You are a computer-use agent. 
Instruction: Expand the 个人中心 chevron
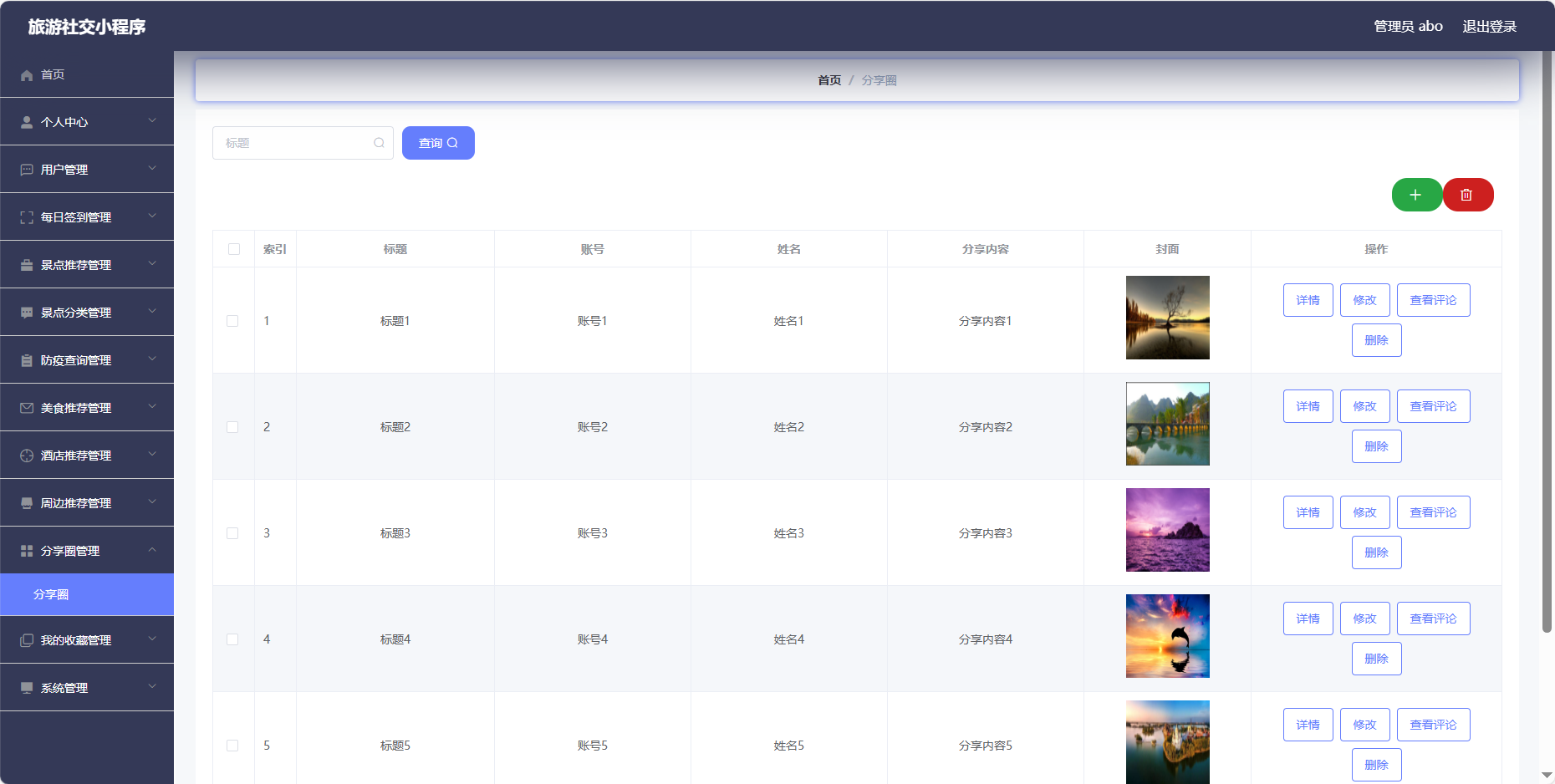(152, 120)
